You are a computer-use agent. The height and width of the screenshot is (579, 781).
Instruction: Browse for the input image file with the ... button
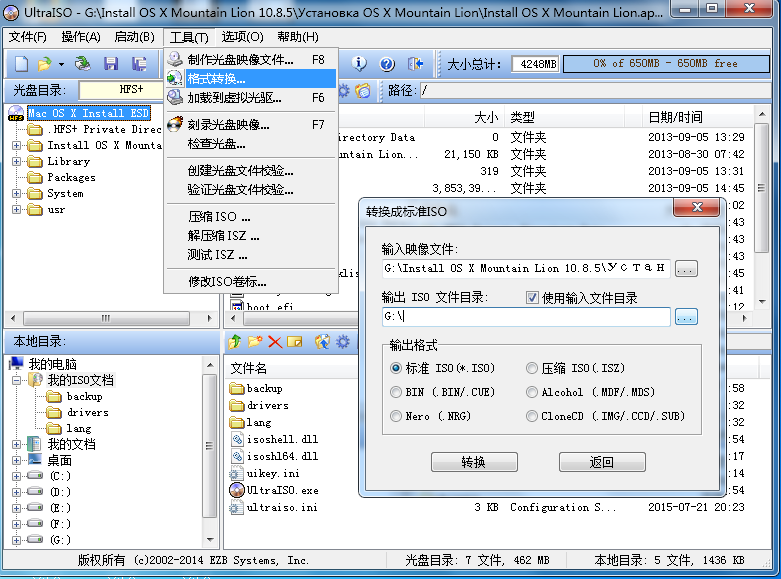(x=686, y=269)
